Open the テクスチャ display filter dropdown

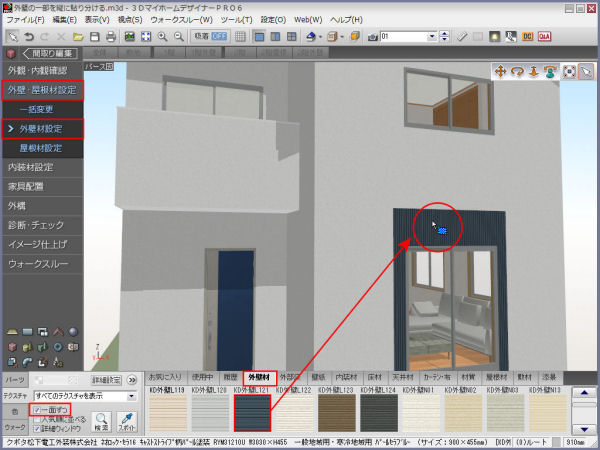(x=131, y=396)
